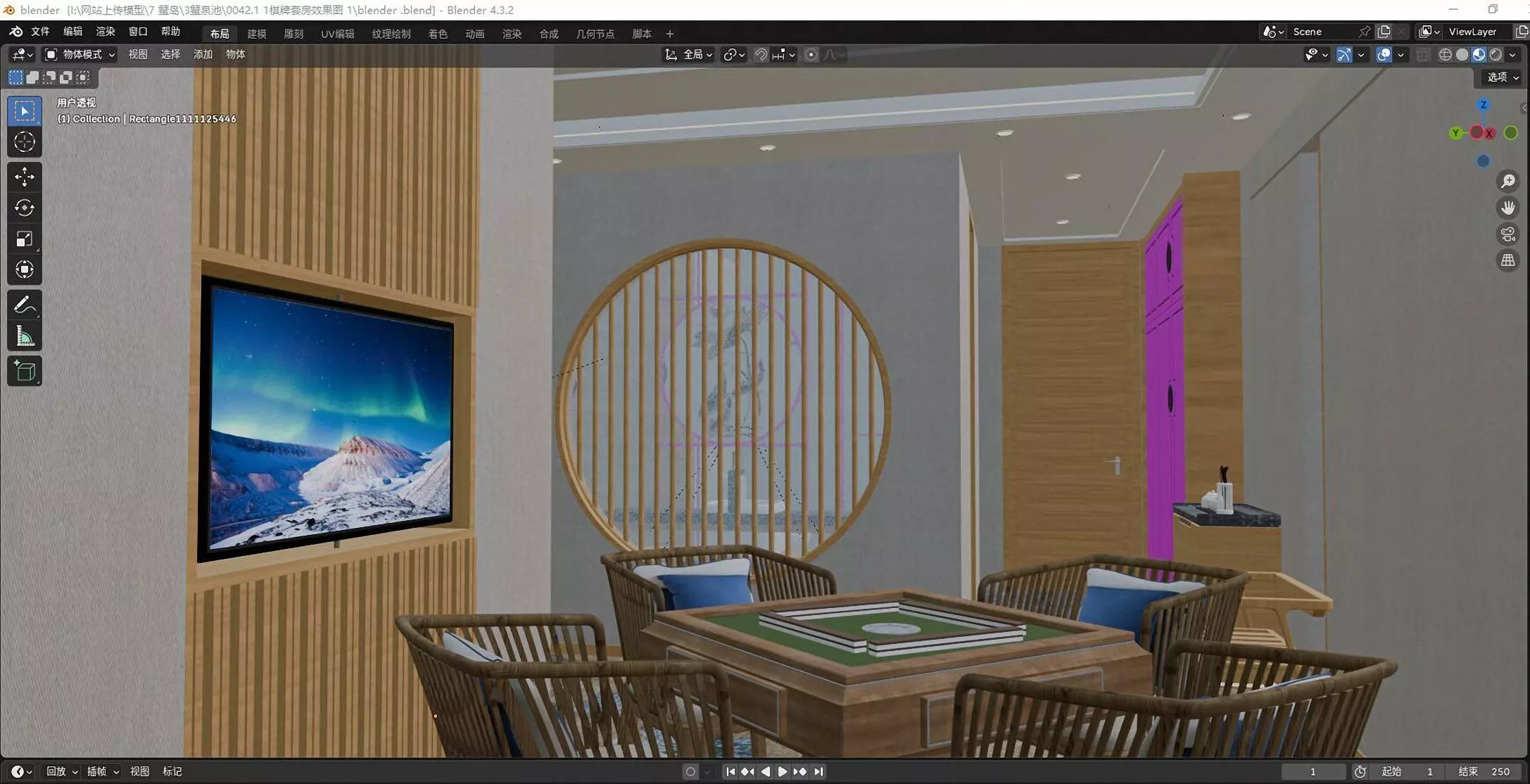
Task: Jump to last frame
Action: tap(818, 772)
